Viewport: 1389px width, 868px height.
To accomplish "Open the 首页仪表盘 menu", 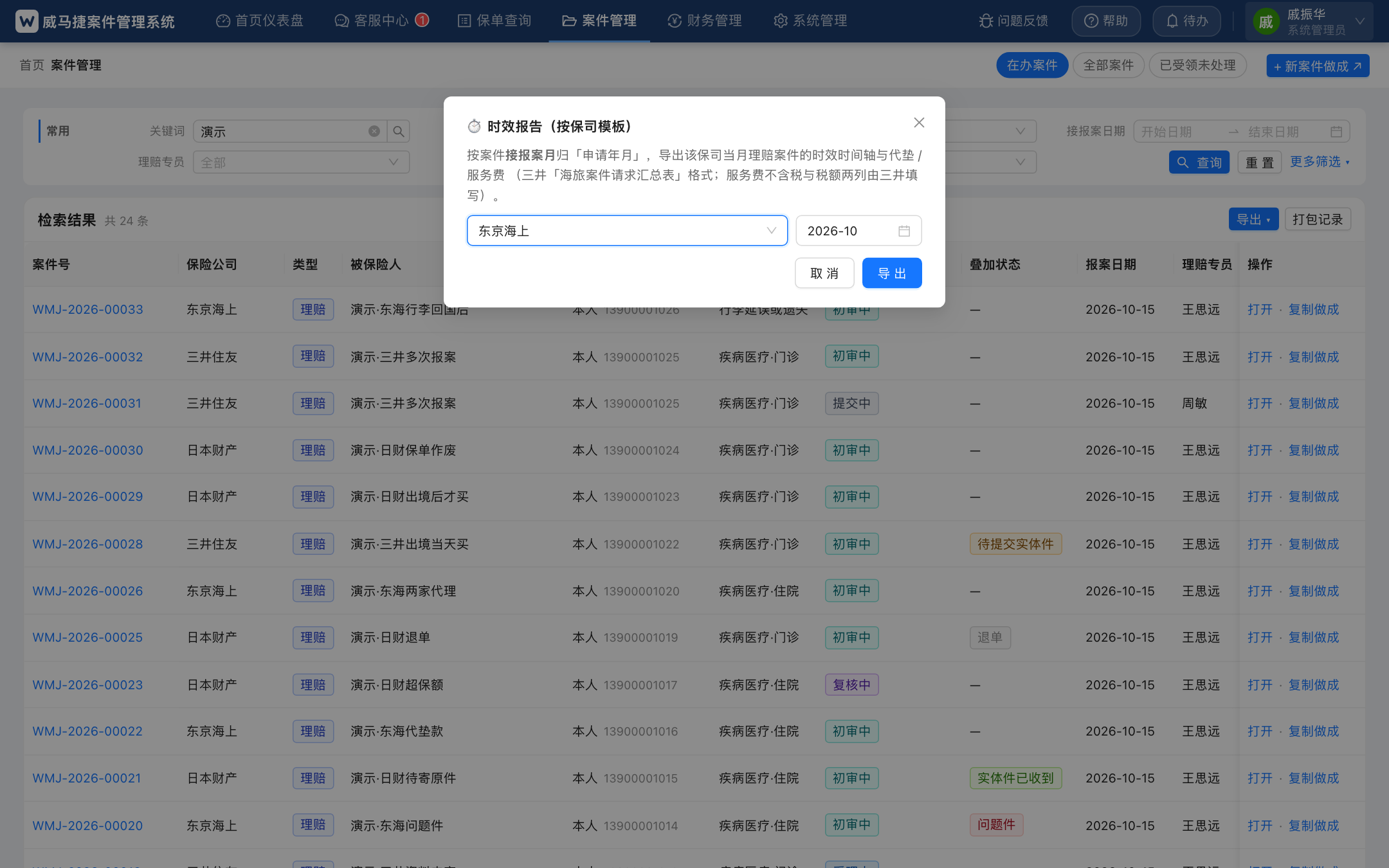I will click(x=260, y=21).
